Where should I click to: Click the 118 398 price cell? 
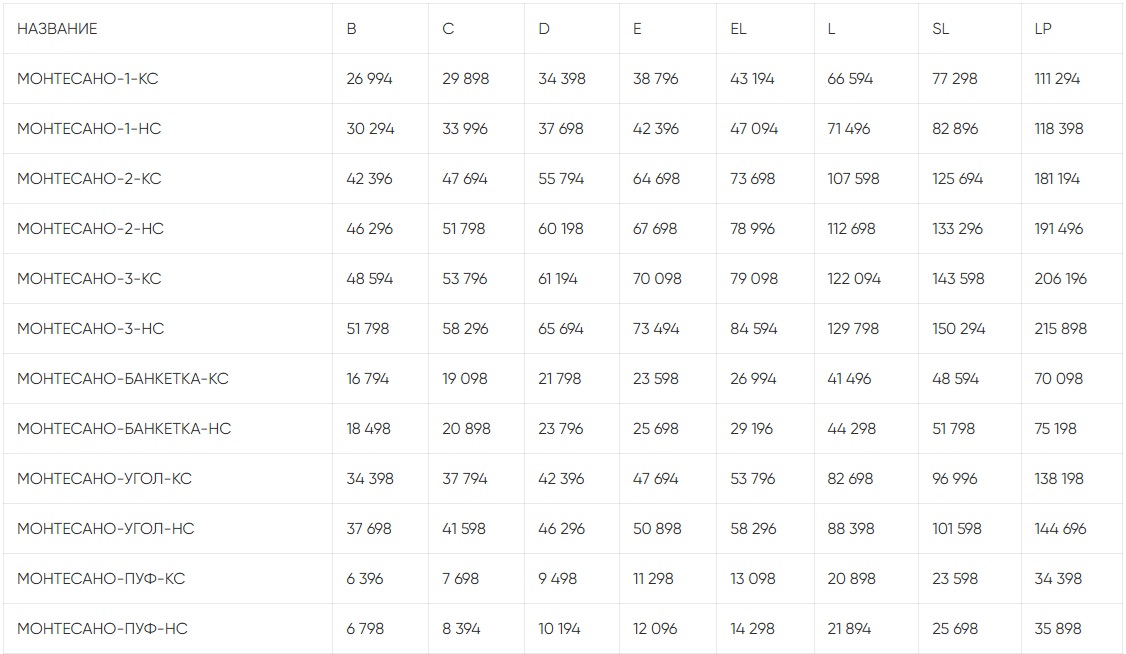(x=1059, y=129)
